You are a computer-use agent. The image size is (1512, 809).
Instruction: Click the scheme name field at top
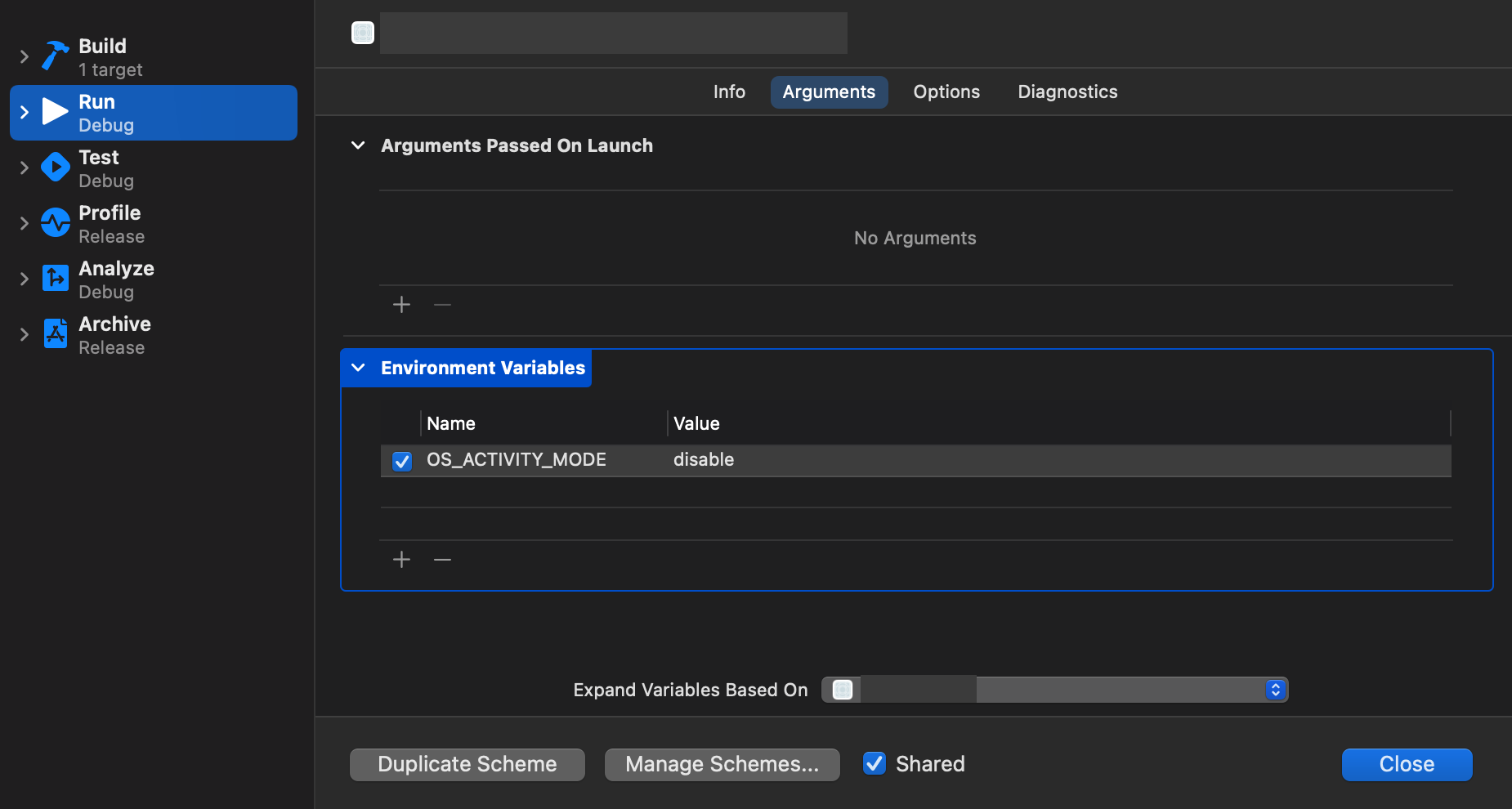pyautogui.click(x=614, y=33)
